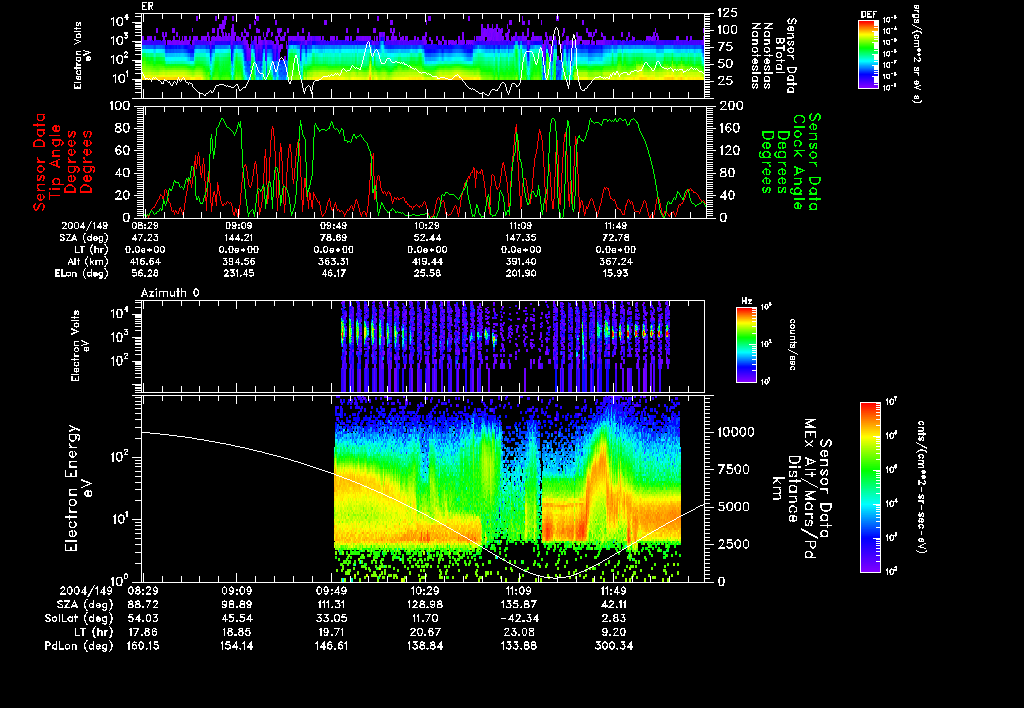This screenshot has width=1024, height=708.
Task: Click the PdLon value 146.61
Action: 331,645
